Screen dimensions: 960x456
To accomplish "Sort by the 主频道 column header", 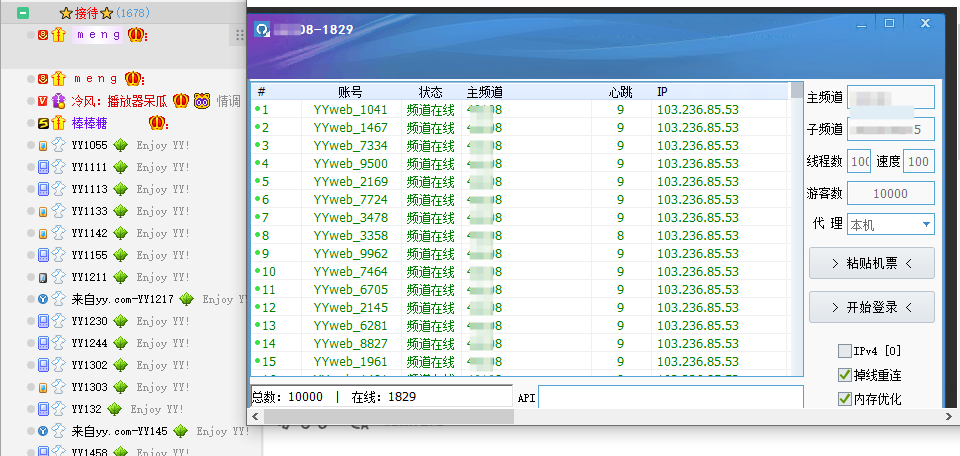I will (485, 92).
